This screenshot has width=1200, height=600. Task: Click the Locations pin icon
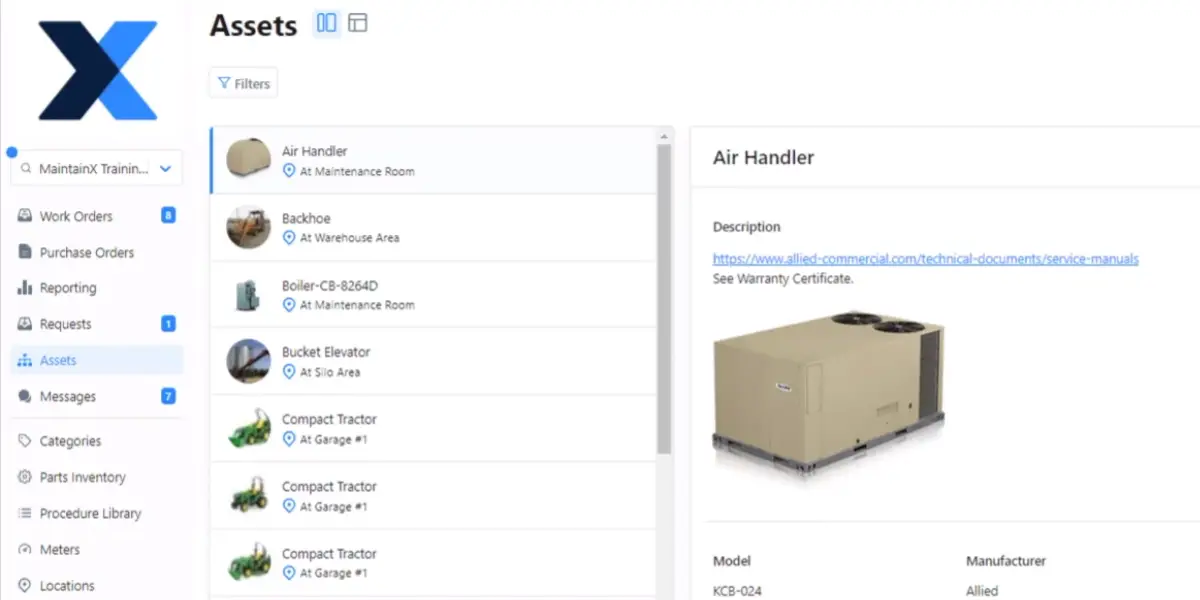[x=25, y=586]
